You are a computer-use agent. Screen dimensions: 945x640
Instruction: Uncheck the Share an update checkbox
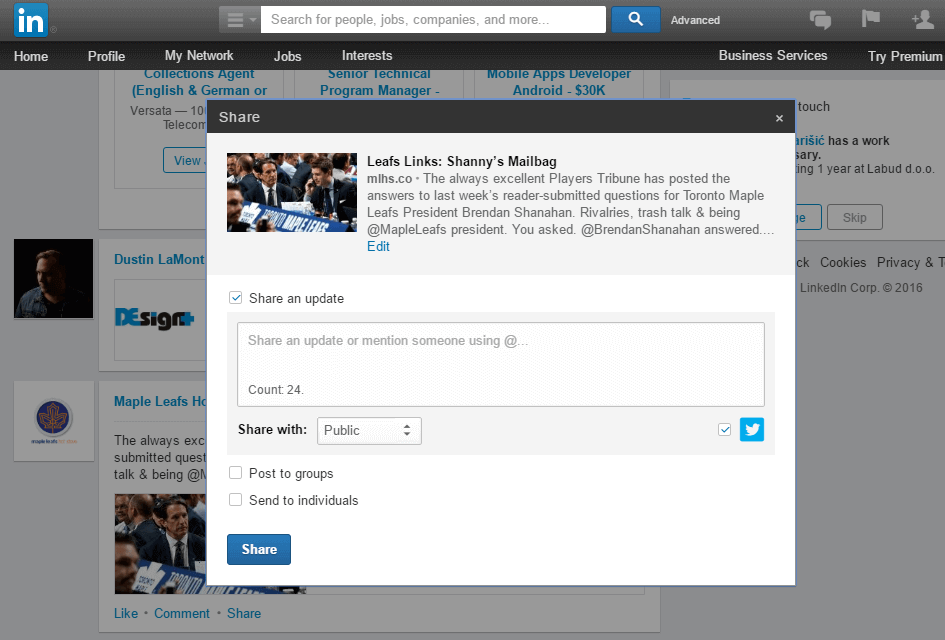[x=236, y=298]
